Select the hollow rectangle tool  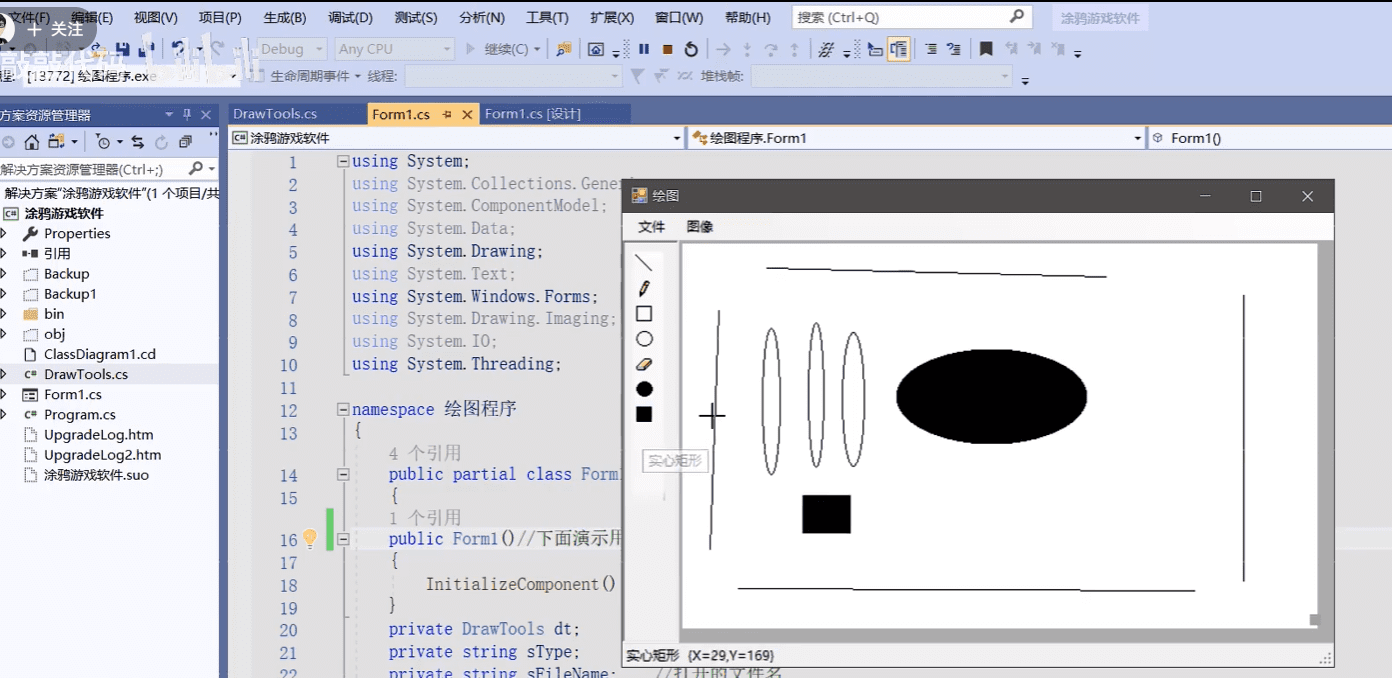(x=644, y=314)
